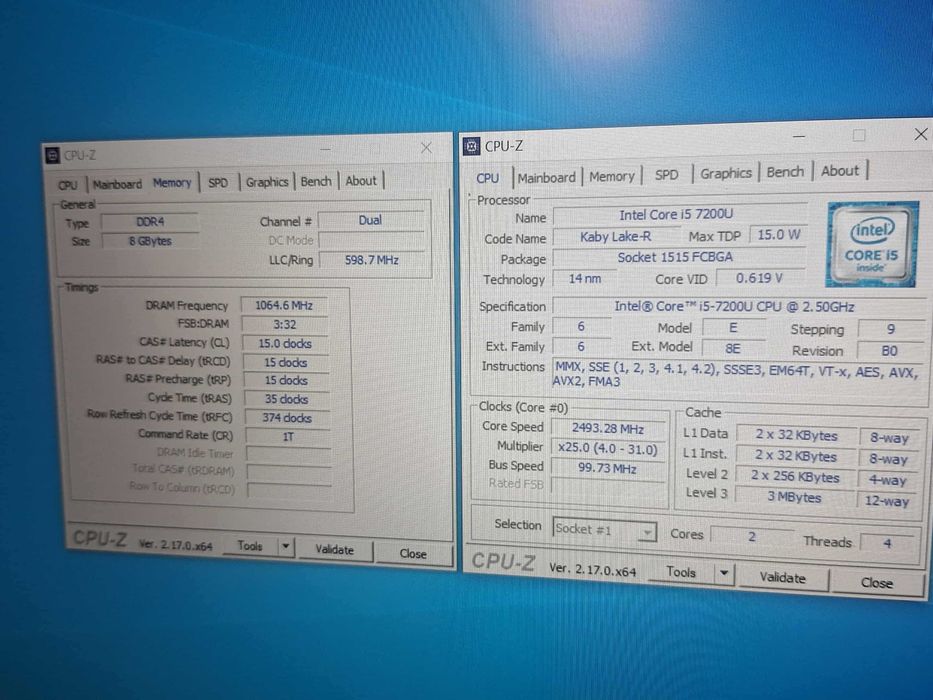Click the Multiplier value x25.0 (4.0 - 31.0)
Viewport: 933px width, 700px height.
pyautogui.click(x=608, y=449)
